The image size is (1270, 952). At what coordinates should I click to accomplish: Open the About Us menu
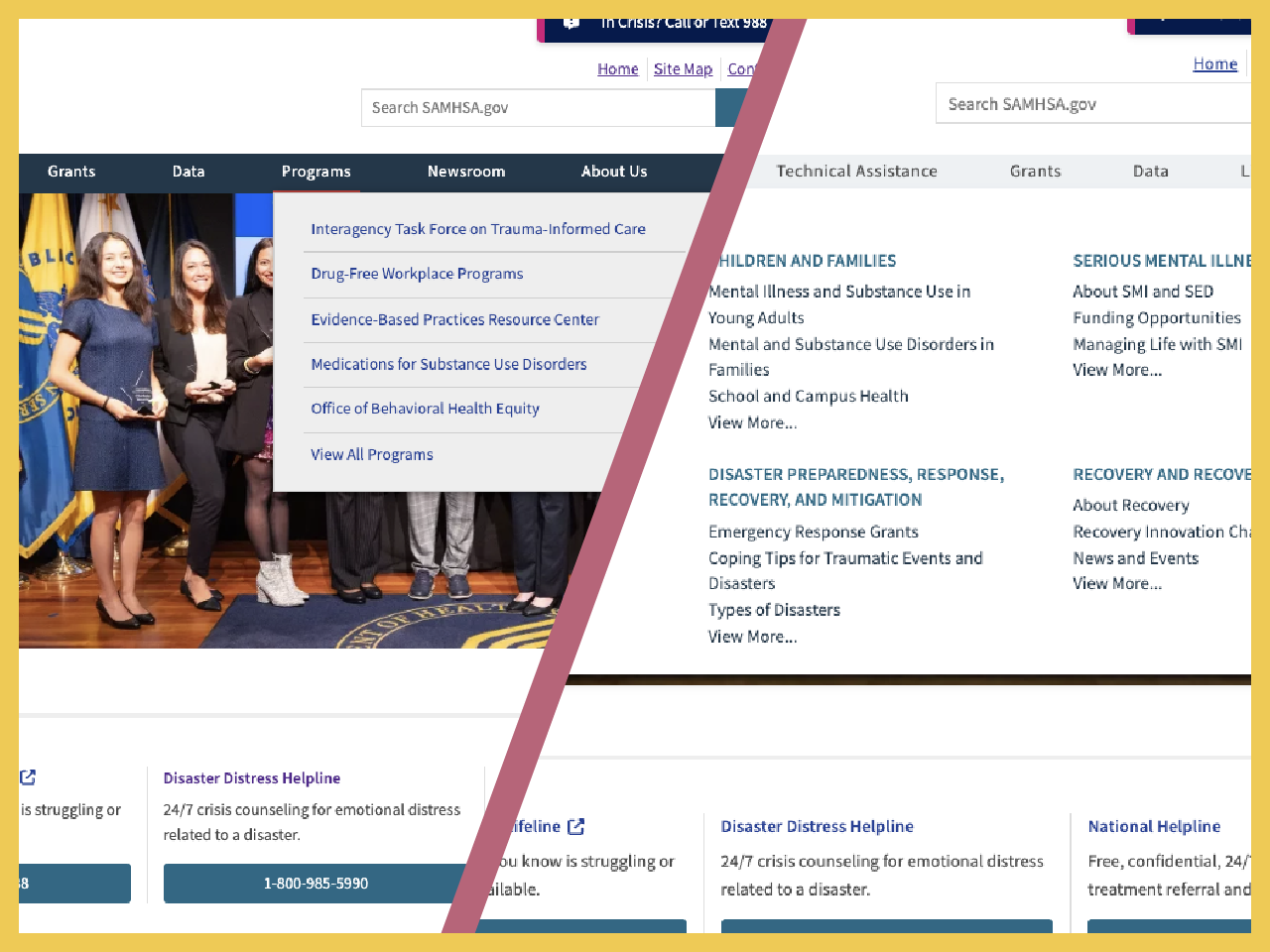tap(614, 172)
